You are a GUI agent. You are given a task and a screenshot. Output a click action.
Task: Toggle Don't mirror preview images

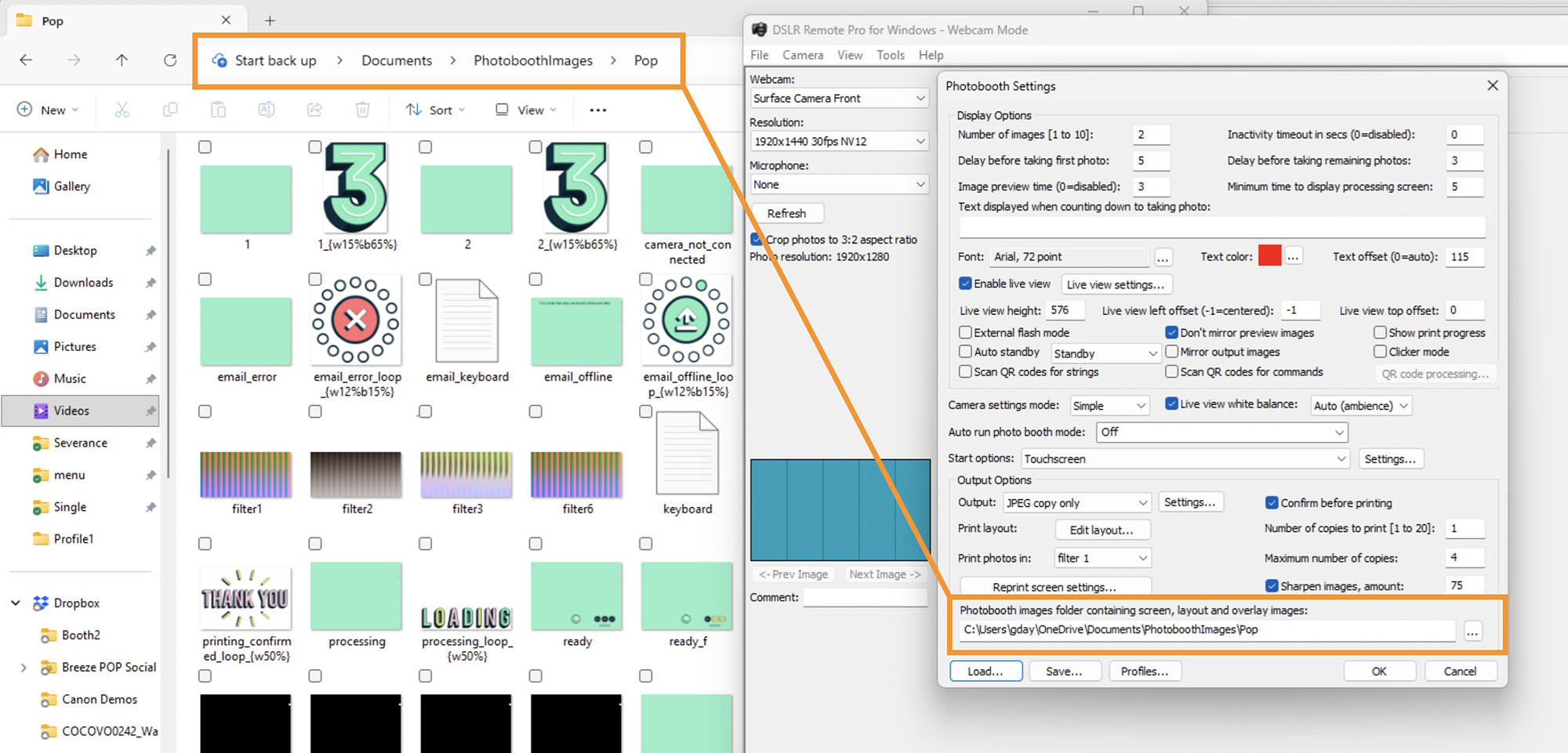click(1172, 332)
